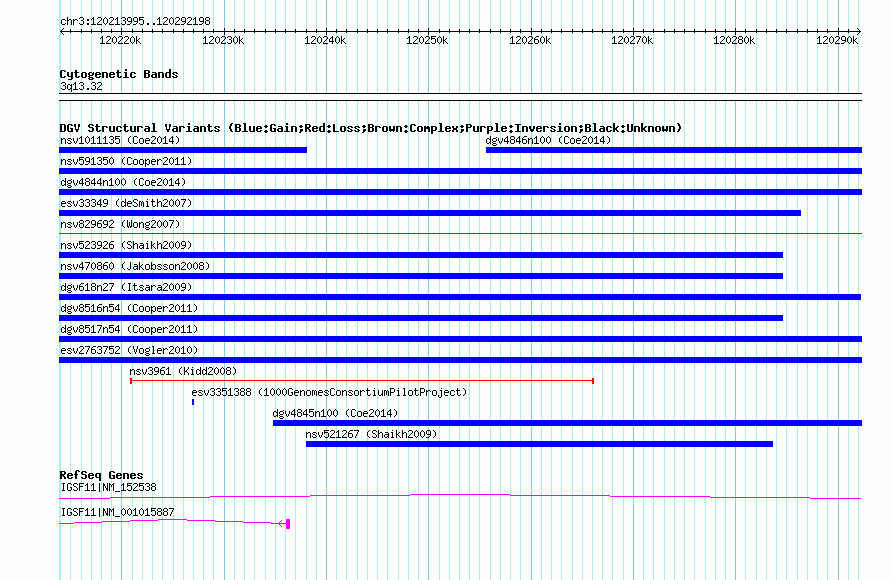Click the 120220k ruler tick label
This screenshot has height=580, width=890.
coord(120,40)
